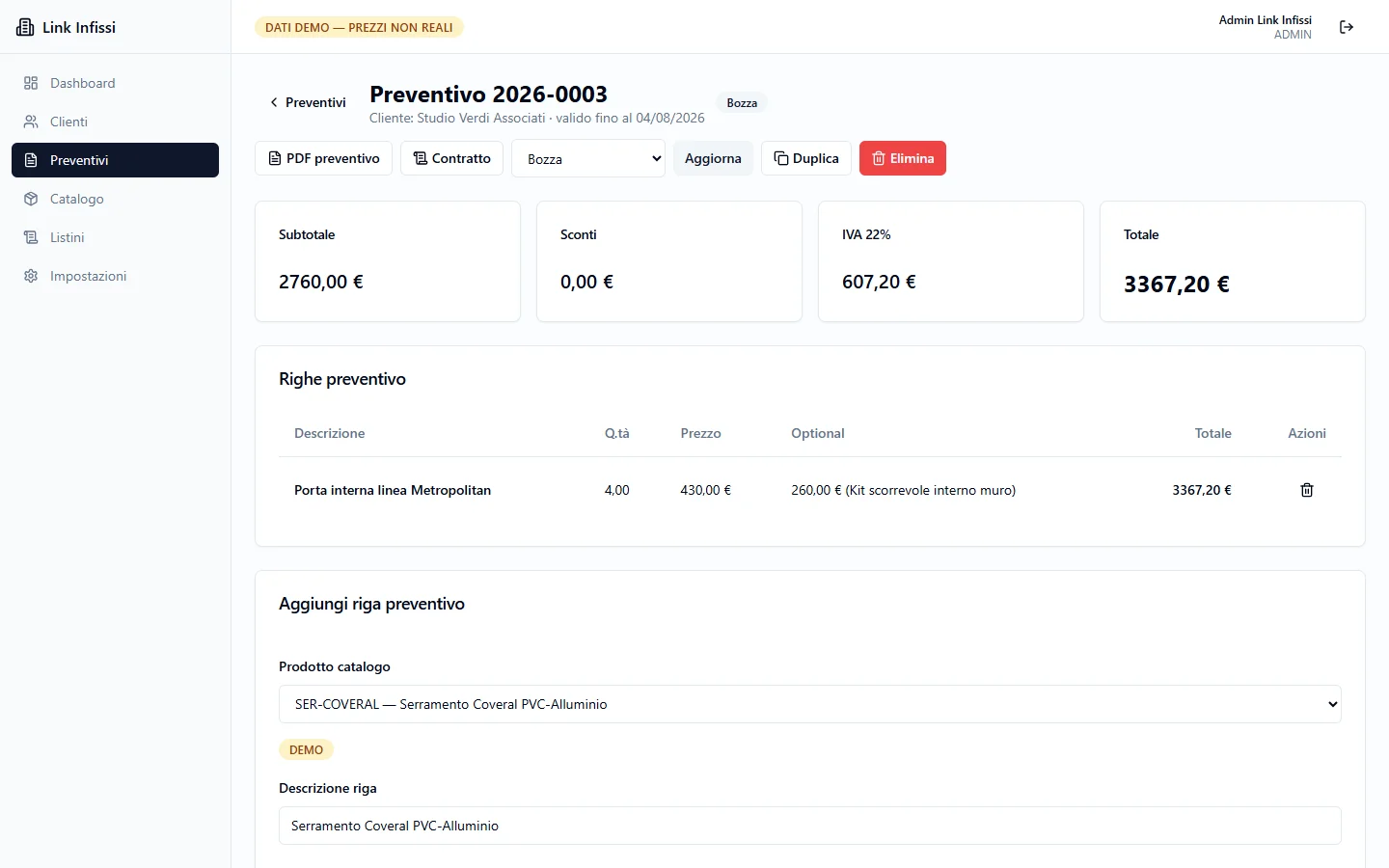Open the Bozza status dropdown
This screenshot has width=1389, height=868.
(588, 159)
